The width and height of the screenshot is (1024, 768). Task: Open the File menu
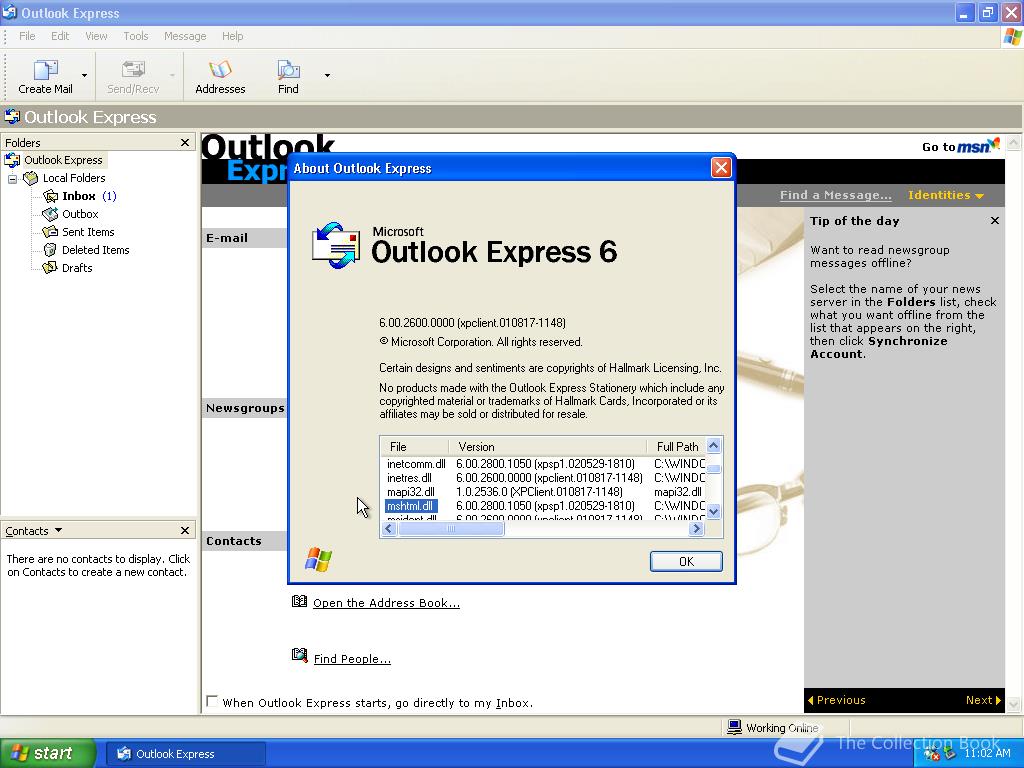pyautogui.click(x=27, y=36)
